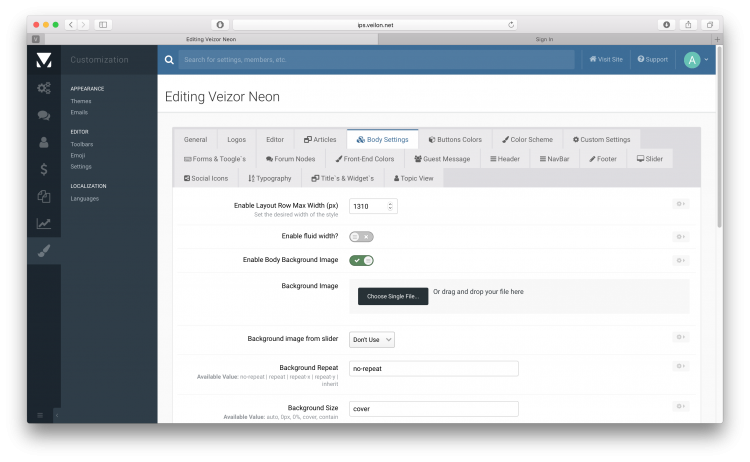Open the Community speech bubbles sidebar icon
The image size is (750, 462).
pyautogui.click(x=44, y=115)
